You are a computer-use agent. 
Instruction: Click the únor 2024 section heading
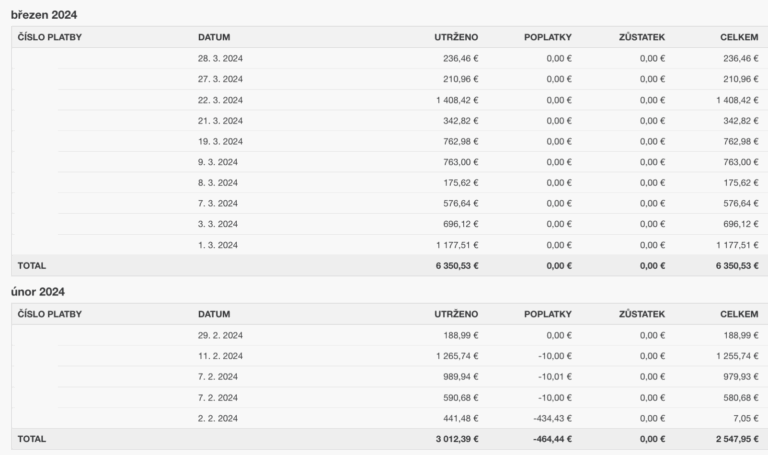[38, 292]
